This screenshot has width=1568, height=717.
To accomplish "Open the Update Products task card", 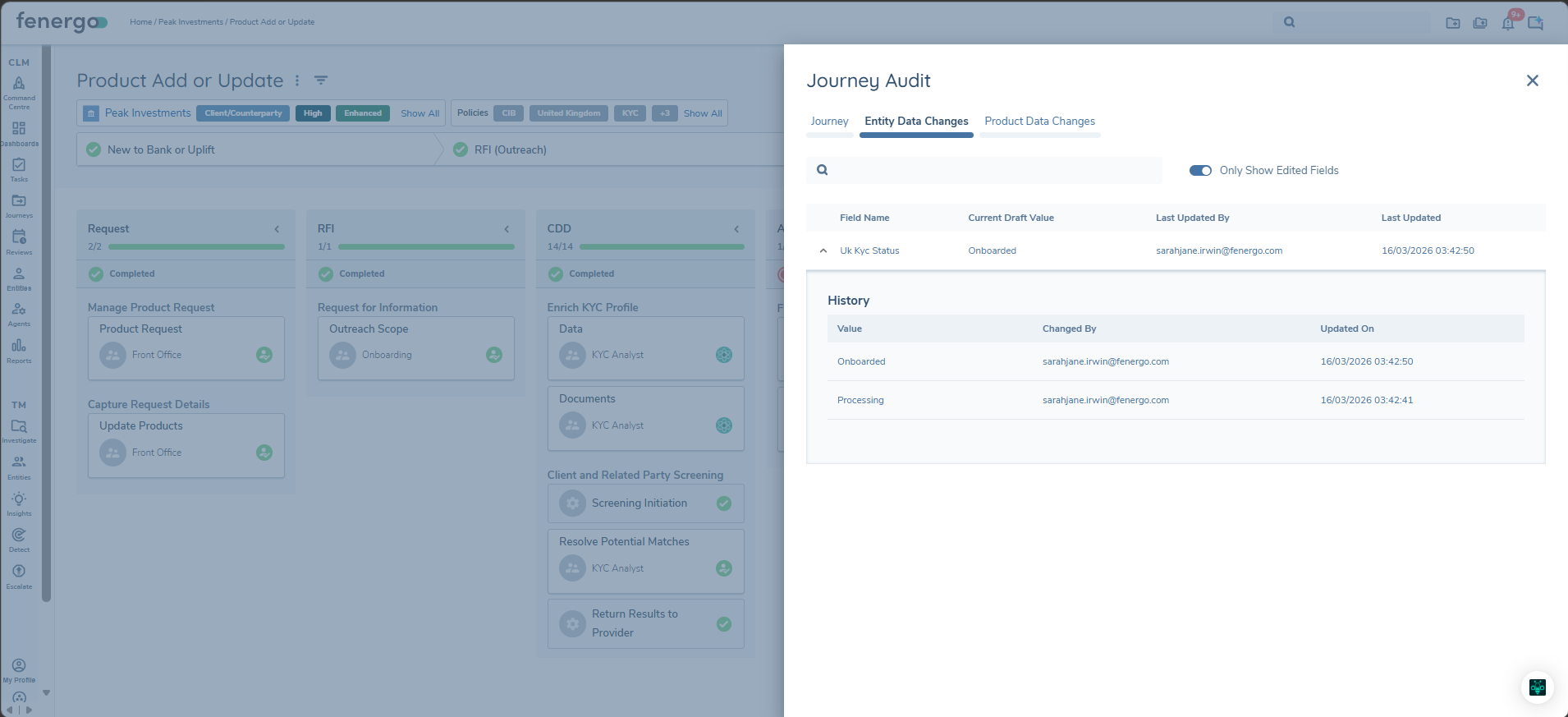I will click(186, 445).
